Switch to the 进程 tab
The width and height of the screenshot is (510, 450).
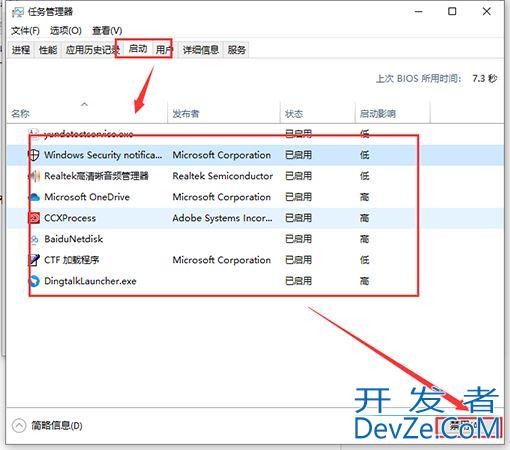pos(21,50)
